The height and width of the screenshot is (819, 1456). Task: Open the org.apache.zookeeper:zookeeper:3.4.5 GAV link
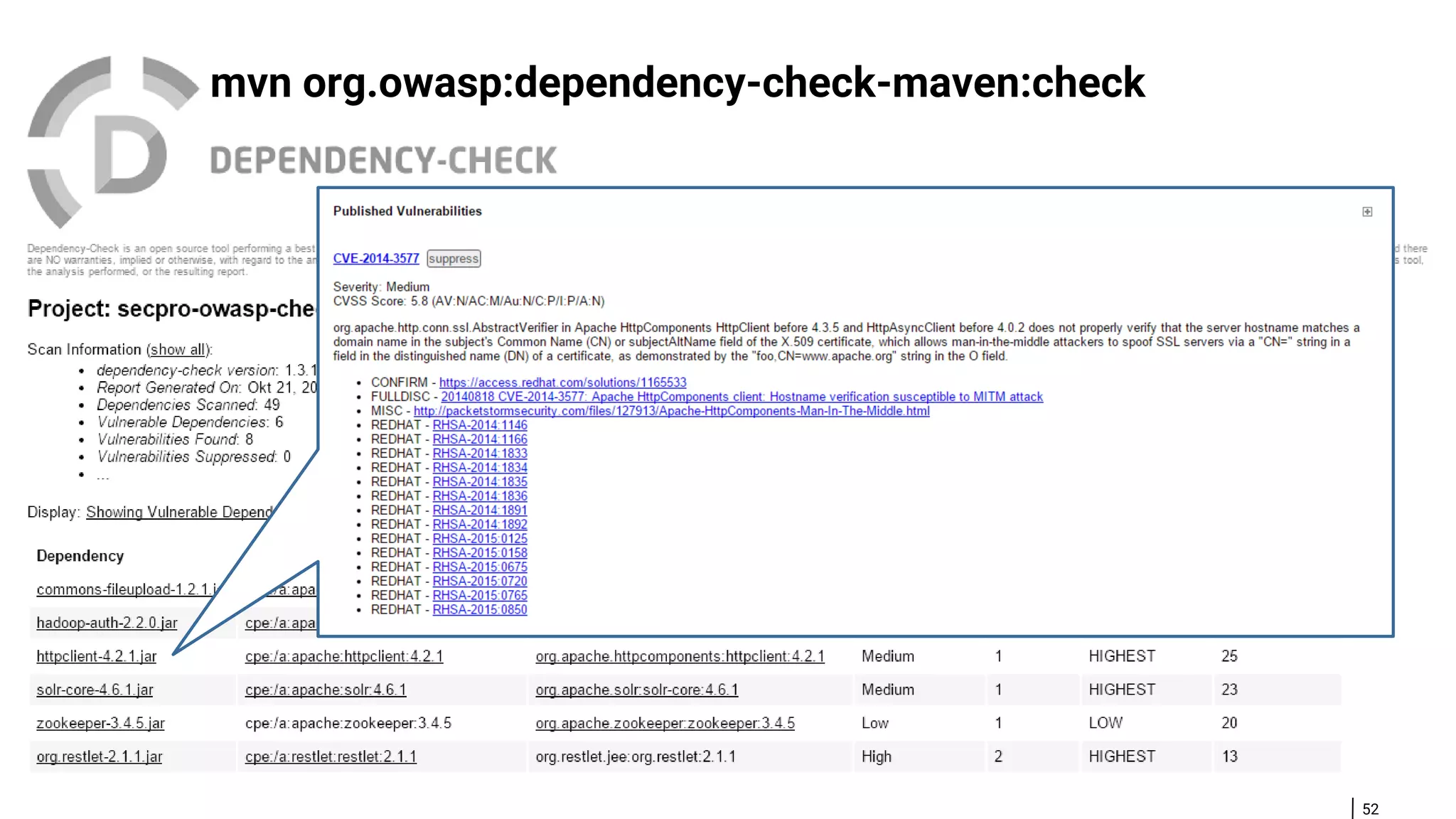(665, 723)
